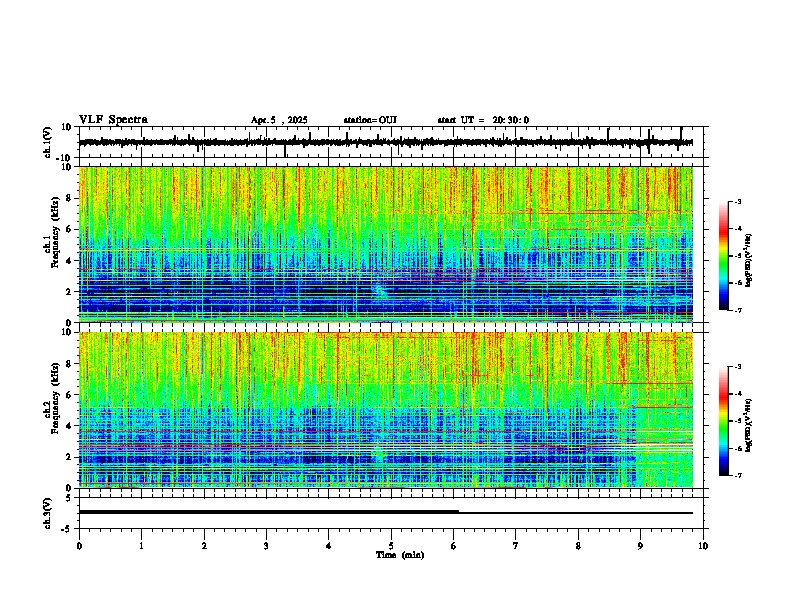Select the date label 'Apr. 5, 2025'
This screenshot has height=612, width=792.
pos(279,120)
